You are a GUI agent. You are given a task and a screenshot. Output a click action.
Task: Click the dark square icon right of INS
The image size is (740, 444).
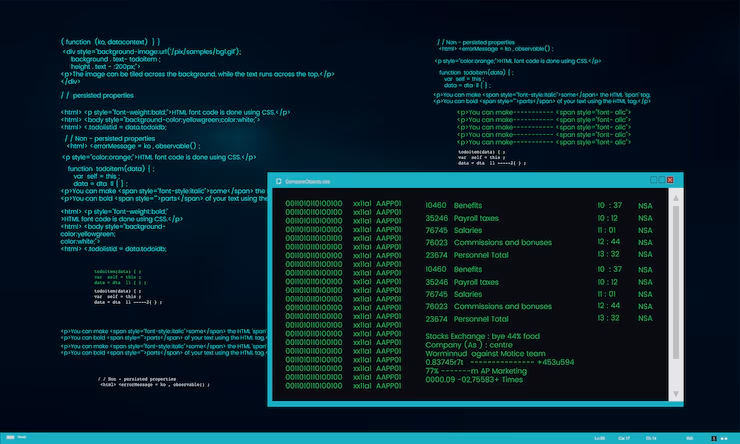[714, 439]
